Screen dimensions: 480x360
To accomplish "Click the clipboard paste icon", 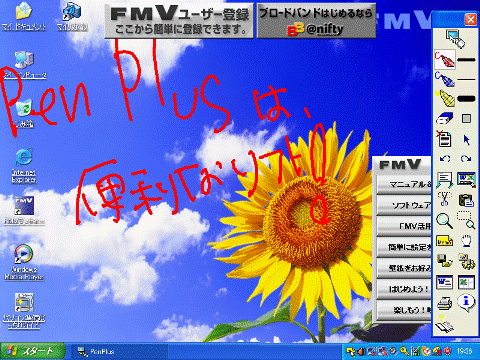I will point(466,200).
